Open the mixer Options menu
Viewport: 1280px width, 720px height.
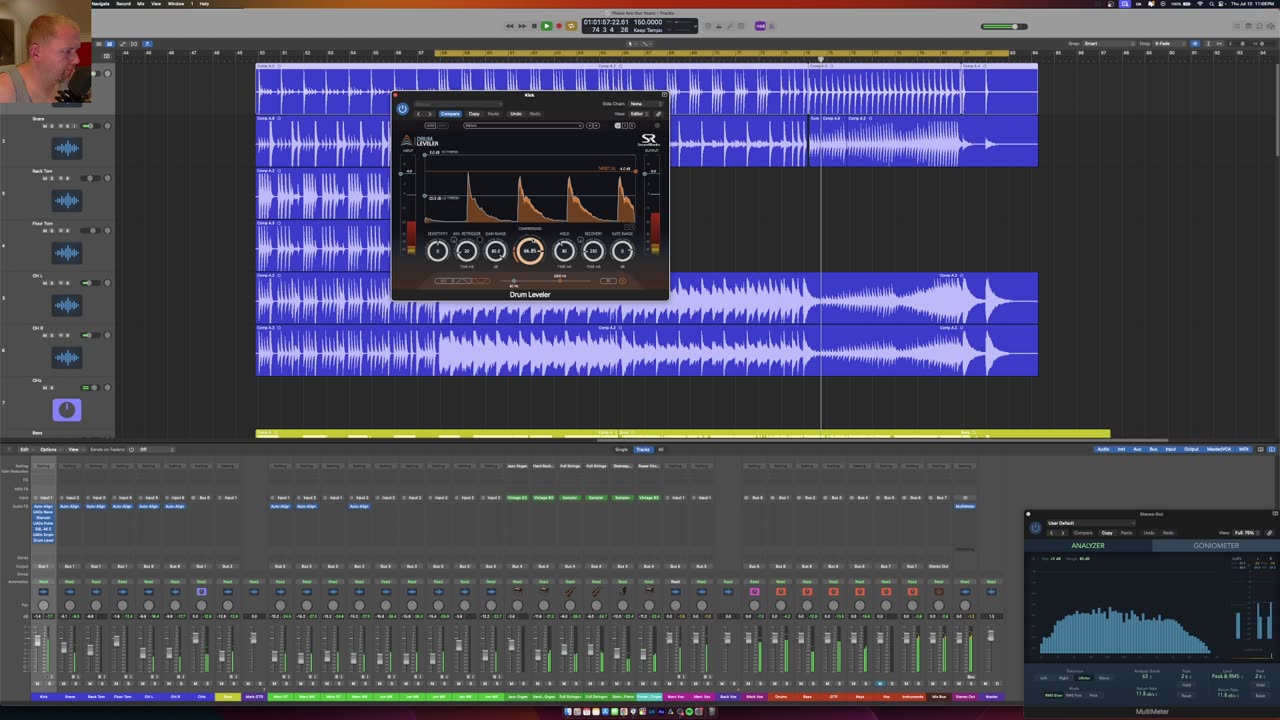click(x=48, y=449)
